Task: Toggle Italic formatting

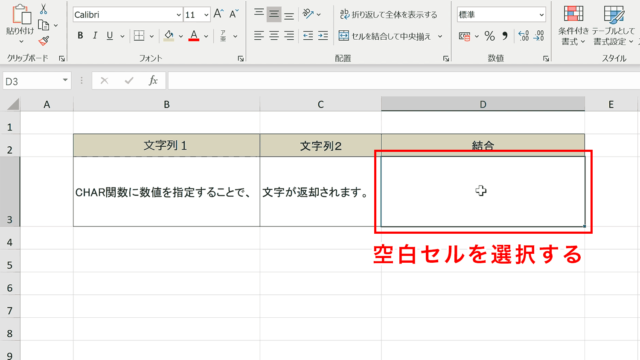Action: click(95, 36)
